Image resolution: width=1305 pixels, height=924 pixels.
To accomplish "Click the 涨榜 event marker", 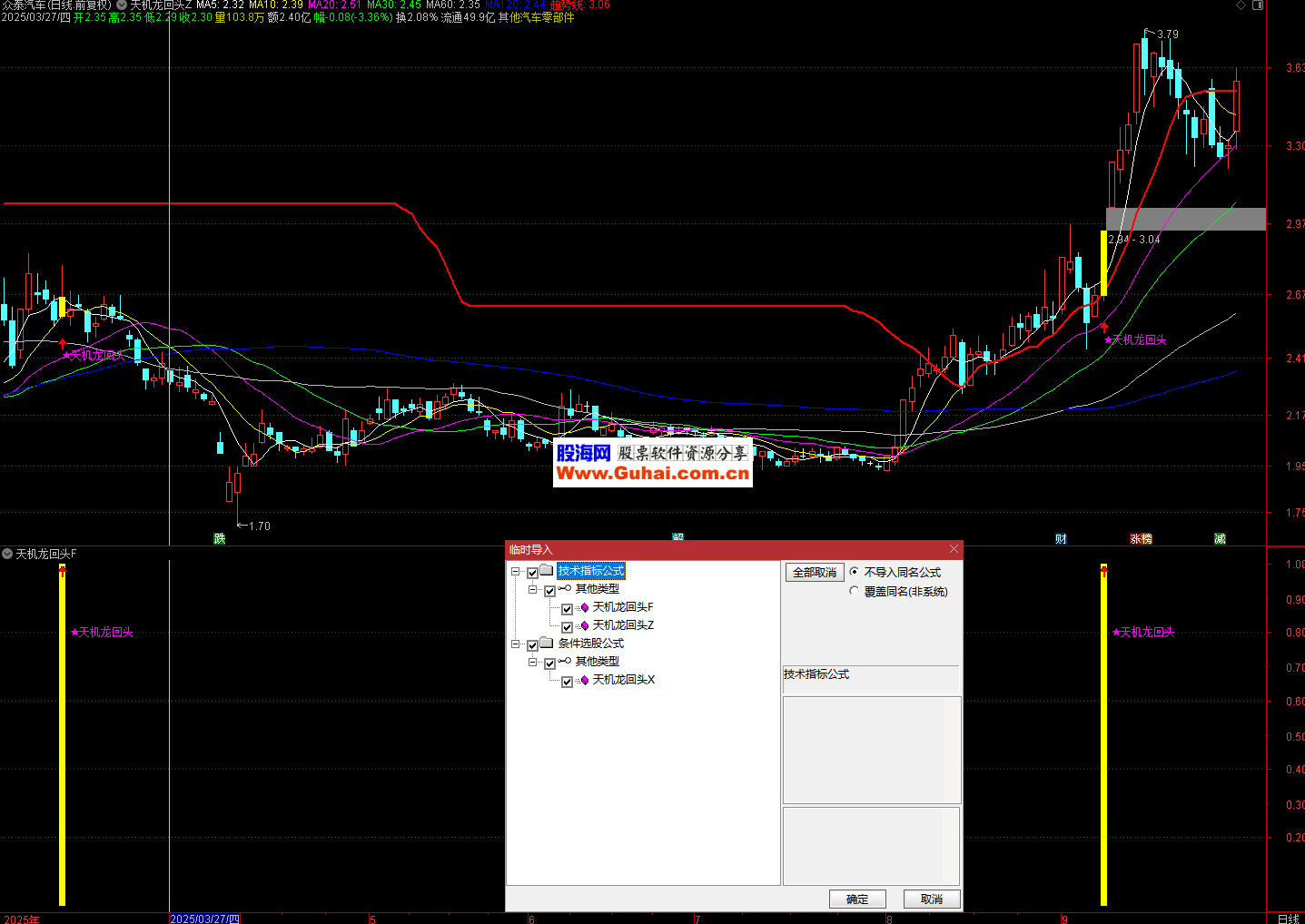I will tap(1141, 539).
